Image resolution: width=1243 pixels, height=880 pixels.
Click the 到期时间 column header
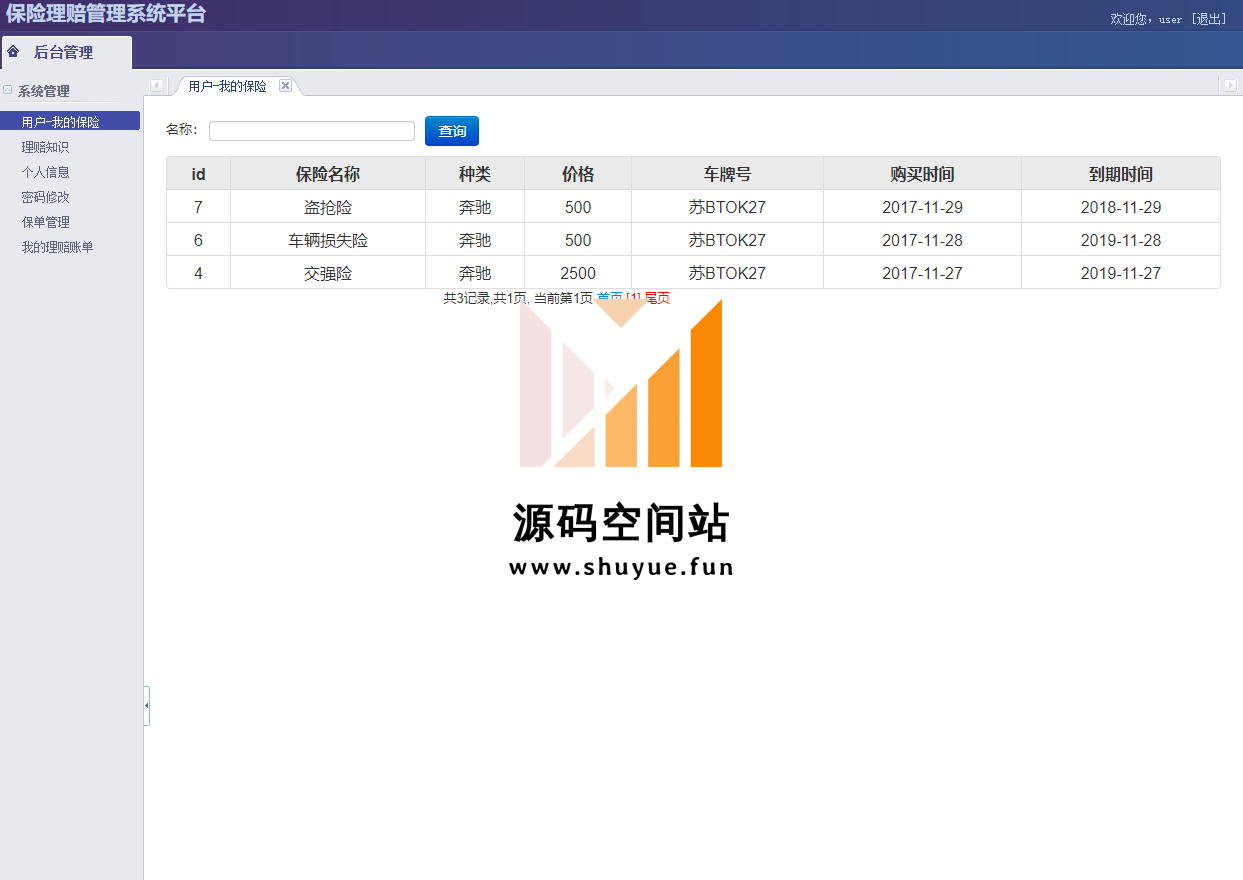point(1121,174)
